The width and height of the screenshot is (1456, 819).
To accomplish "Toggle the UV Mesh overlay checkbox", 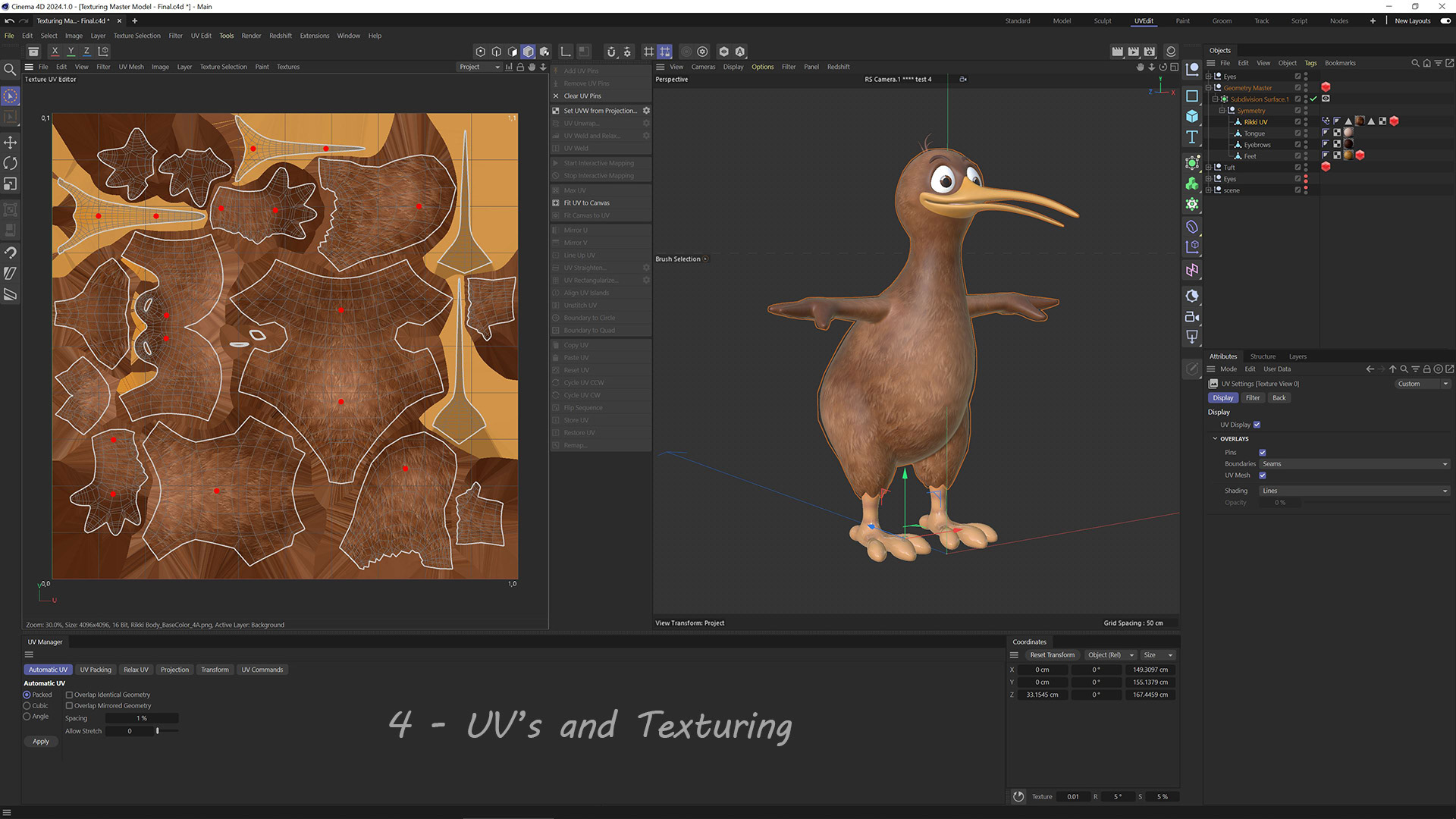I will click(x=1263, y=475).
